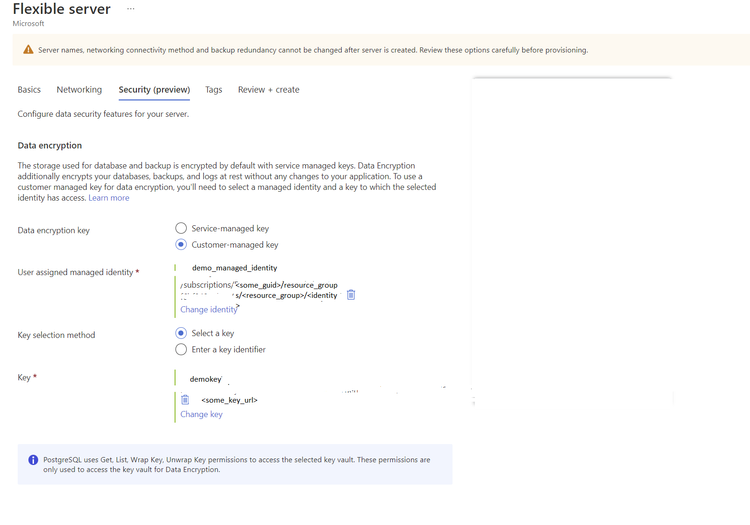The image size is (750, 525).
Task: Choose the Customer-managed key radio button
Action: [181, 245]
